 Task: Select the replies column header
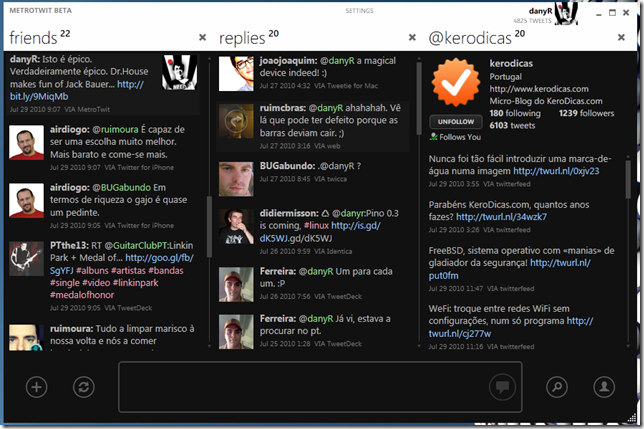pos(249,38)
